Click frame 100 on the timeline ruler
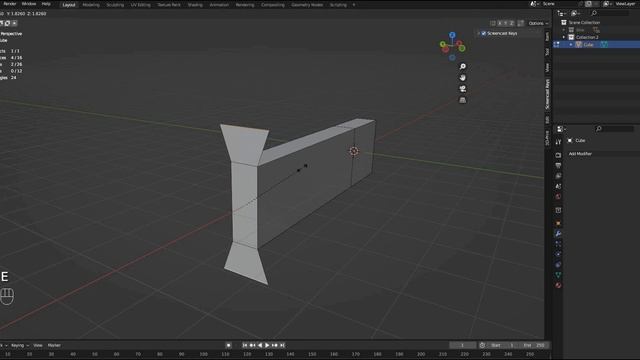 [204, 354]
